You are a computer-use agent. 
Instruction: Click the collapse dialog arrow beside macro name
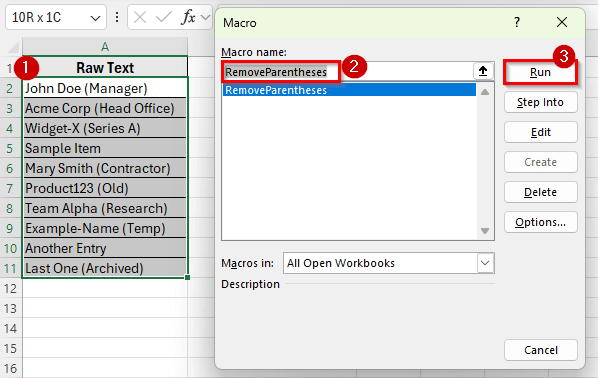pos(483,71)
